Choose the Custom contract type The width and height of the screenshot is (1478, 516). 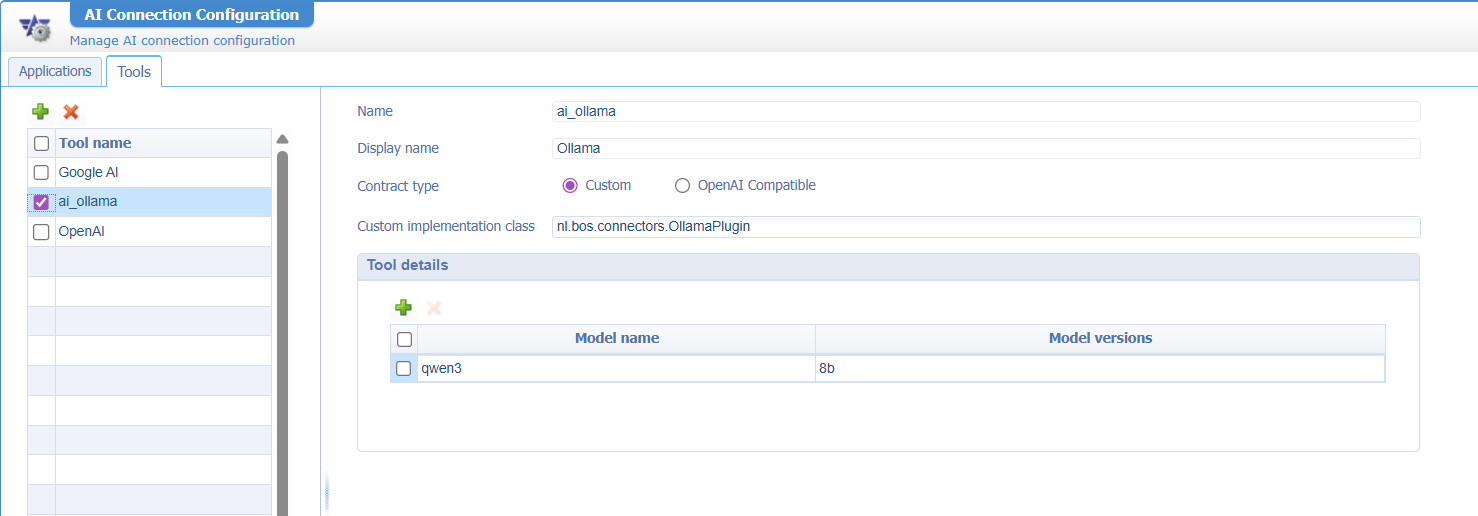coord(570,185)
